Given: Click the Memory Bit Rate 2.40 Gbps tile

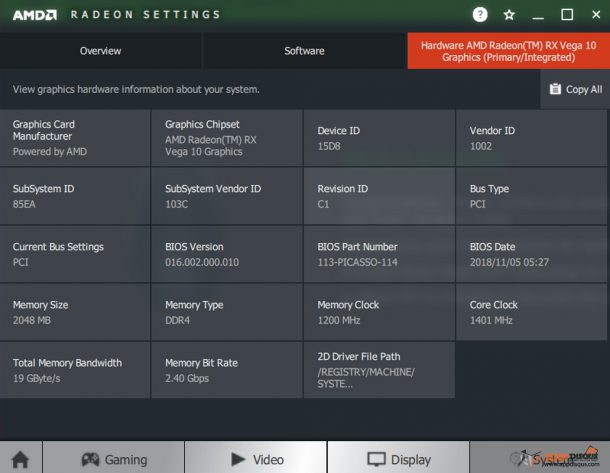Looking at the screenshot, I should click(227, 370).
